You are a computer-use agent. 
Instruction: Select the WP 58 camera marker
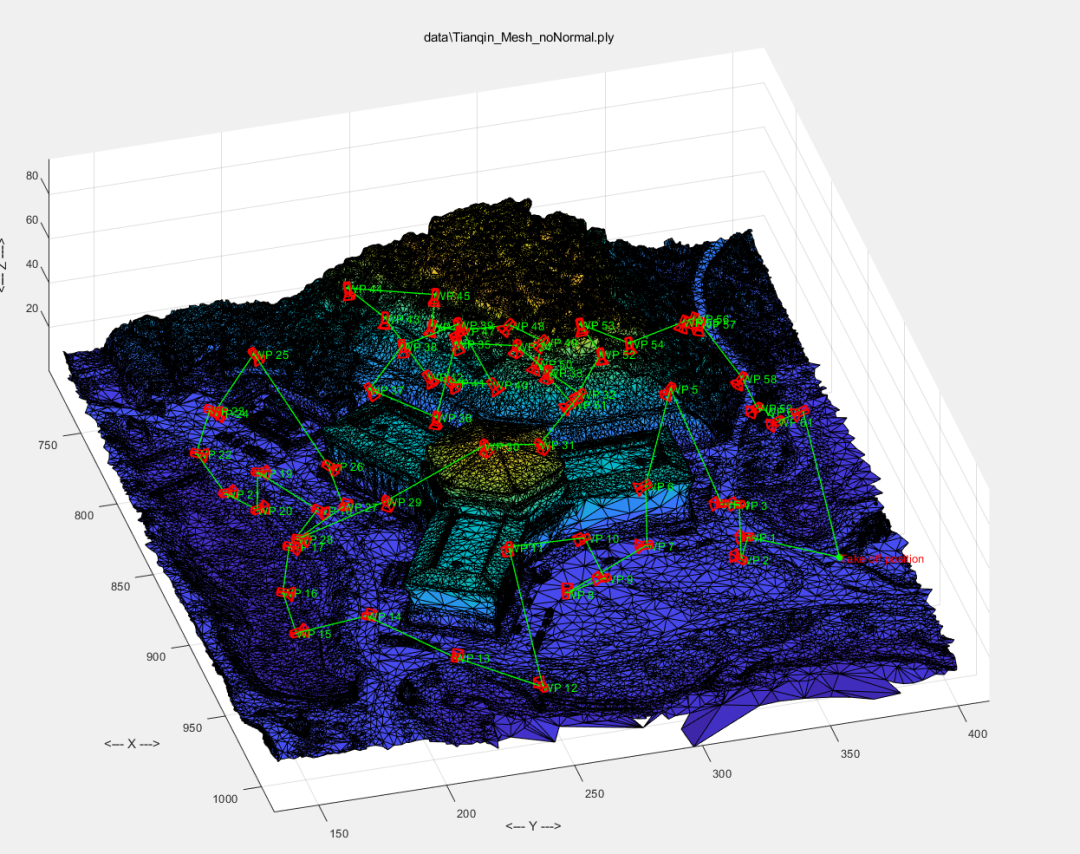(x=742, y=380)
